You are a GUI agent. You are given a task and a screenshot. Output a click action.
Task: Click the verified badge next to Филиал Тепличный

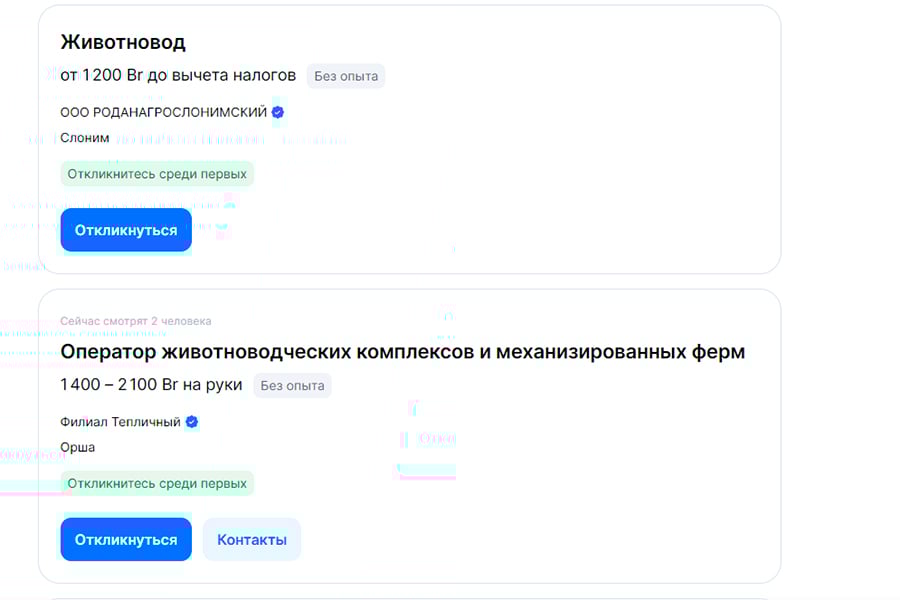191,421
